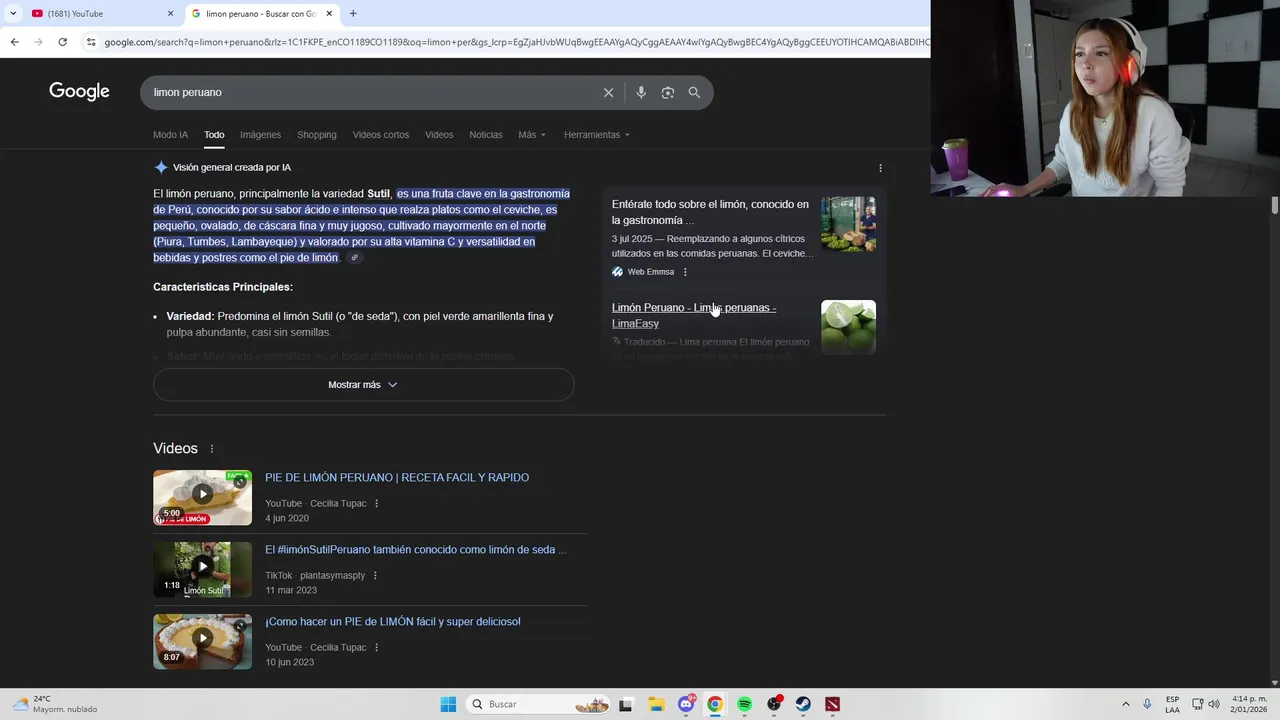Play the 5:00 pie de limón thumbnail

pyautogui.click(x=202, y=498)
